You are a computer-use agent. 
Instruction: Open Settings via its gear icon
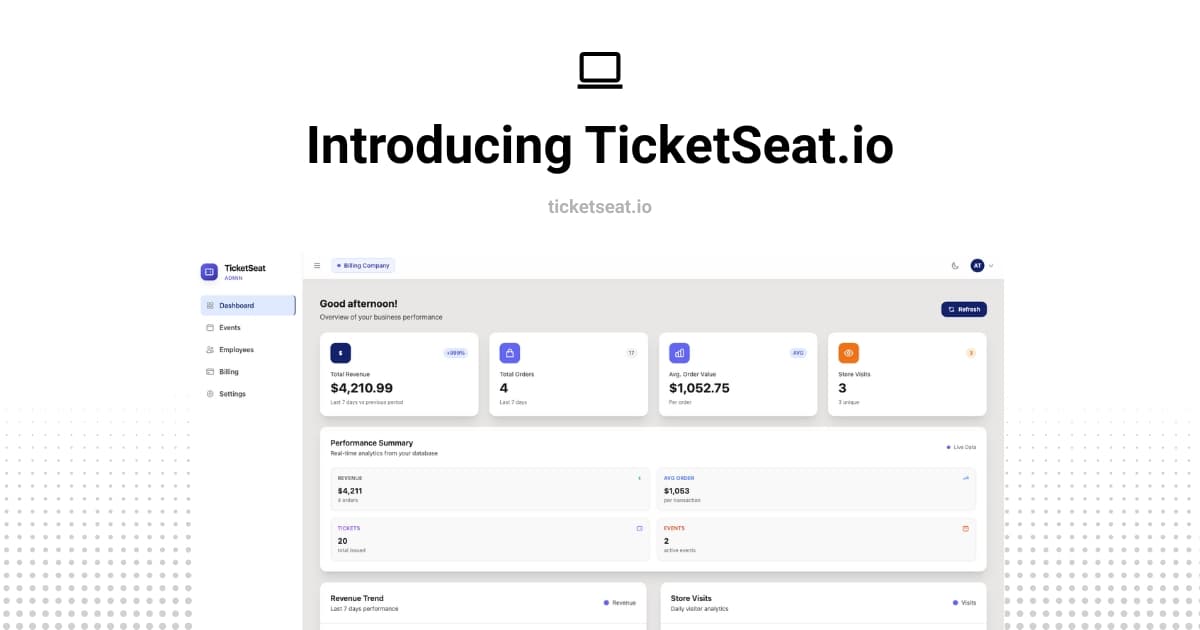click(x=212, y=393)
